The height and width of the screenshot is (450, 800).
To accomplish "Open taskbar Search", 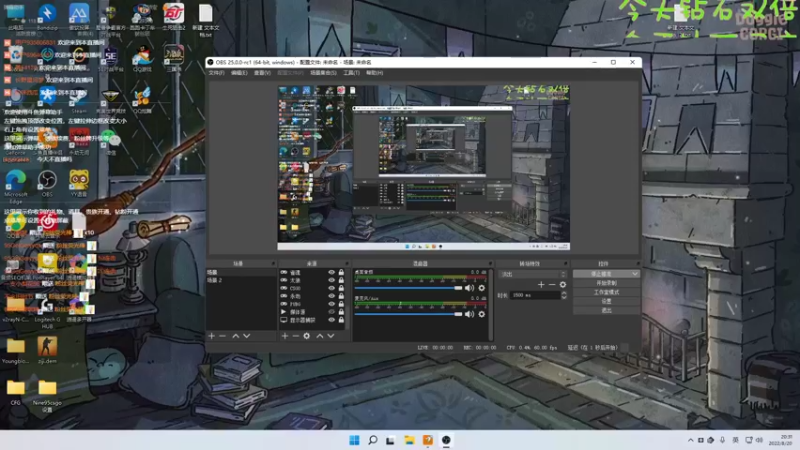I will coord(372,440).
